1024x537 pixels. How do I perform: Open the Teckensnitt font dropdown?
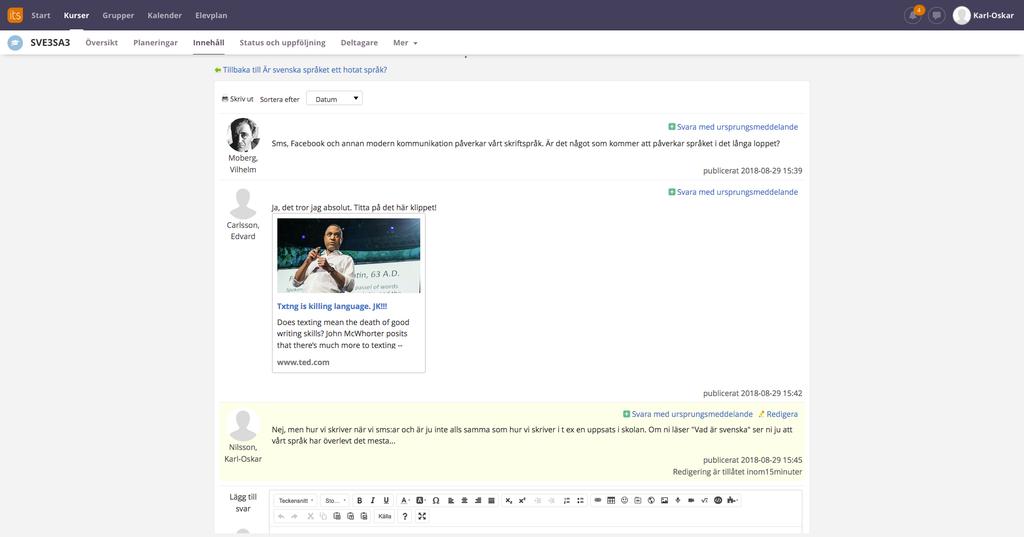click(296, 500)
